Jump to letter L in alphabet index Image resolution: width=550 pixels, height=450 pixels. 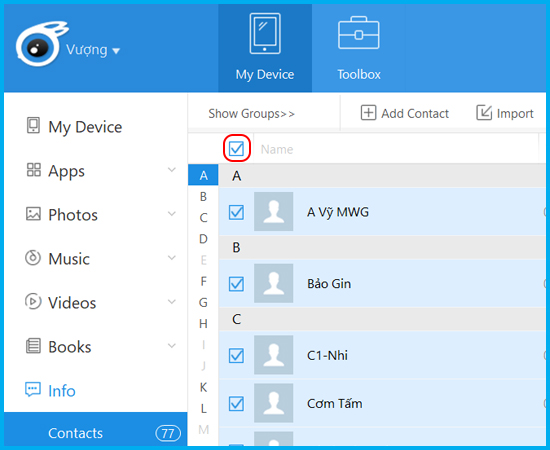coord(203,408)
